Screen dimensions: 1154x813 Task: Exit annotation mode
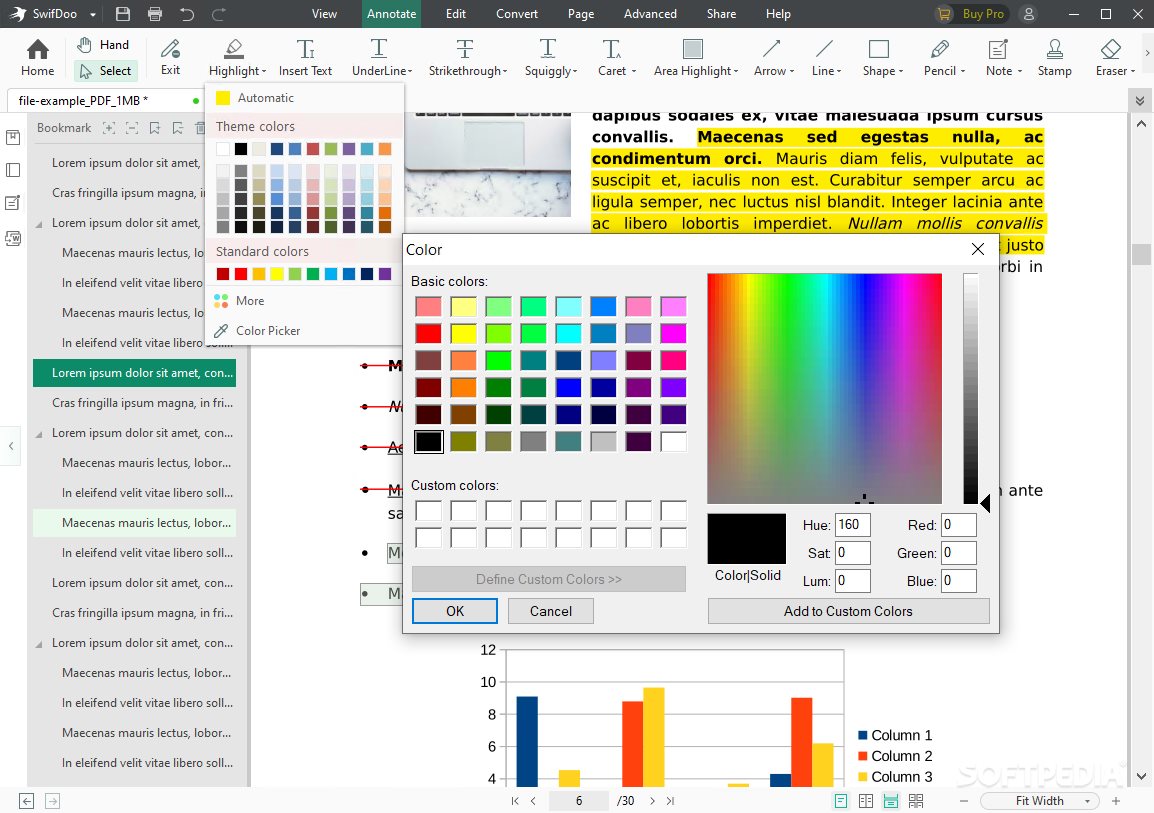[x=170, y=57]
